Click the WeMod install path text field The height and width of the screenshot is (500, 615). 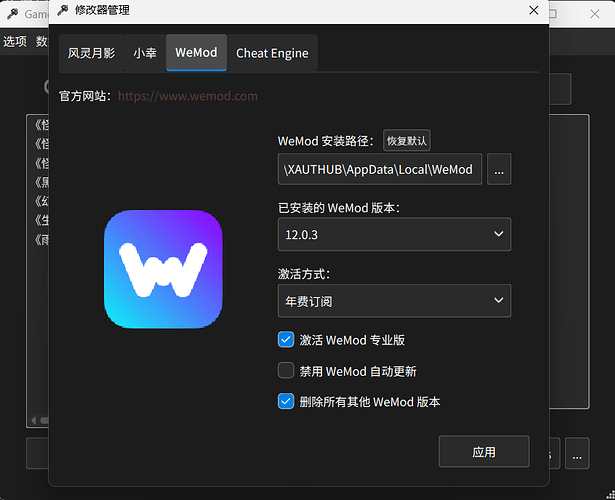380,169
